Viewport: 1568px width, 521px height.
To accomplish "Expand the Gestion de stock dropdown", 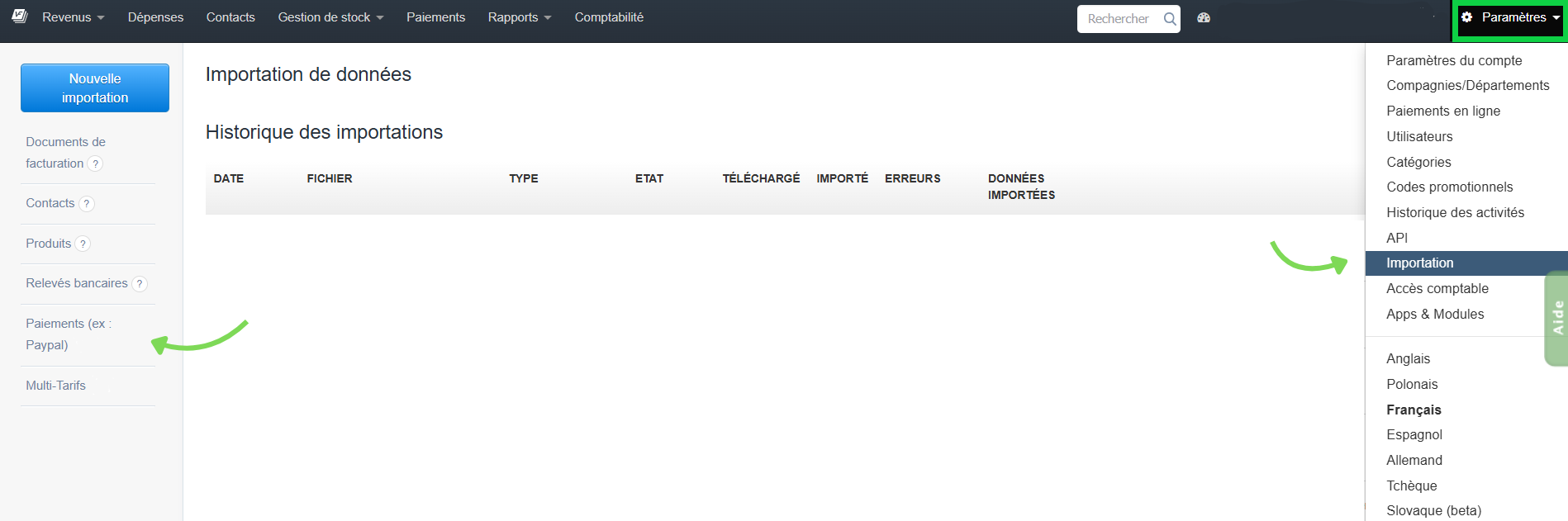I will pos(330,17).
